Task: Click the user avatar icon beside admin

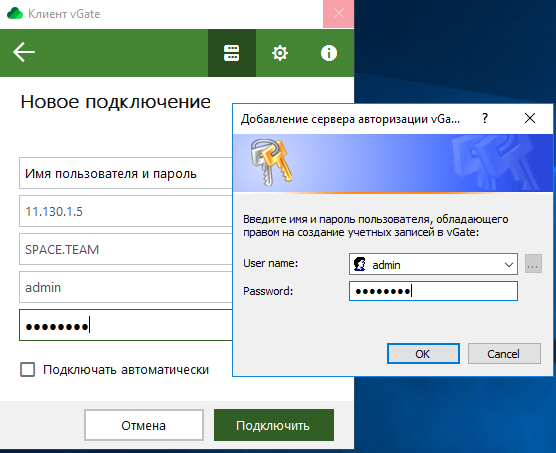Action: pyautogui.click(x=360, y=264)
